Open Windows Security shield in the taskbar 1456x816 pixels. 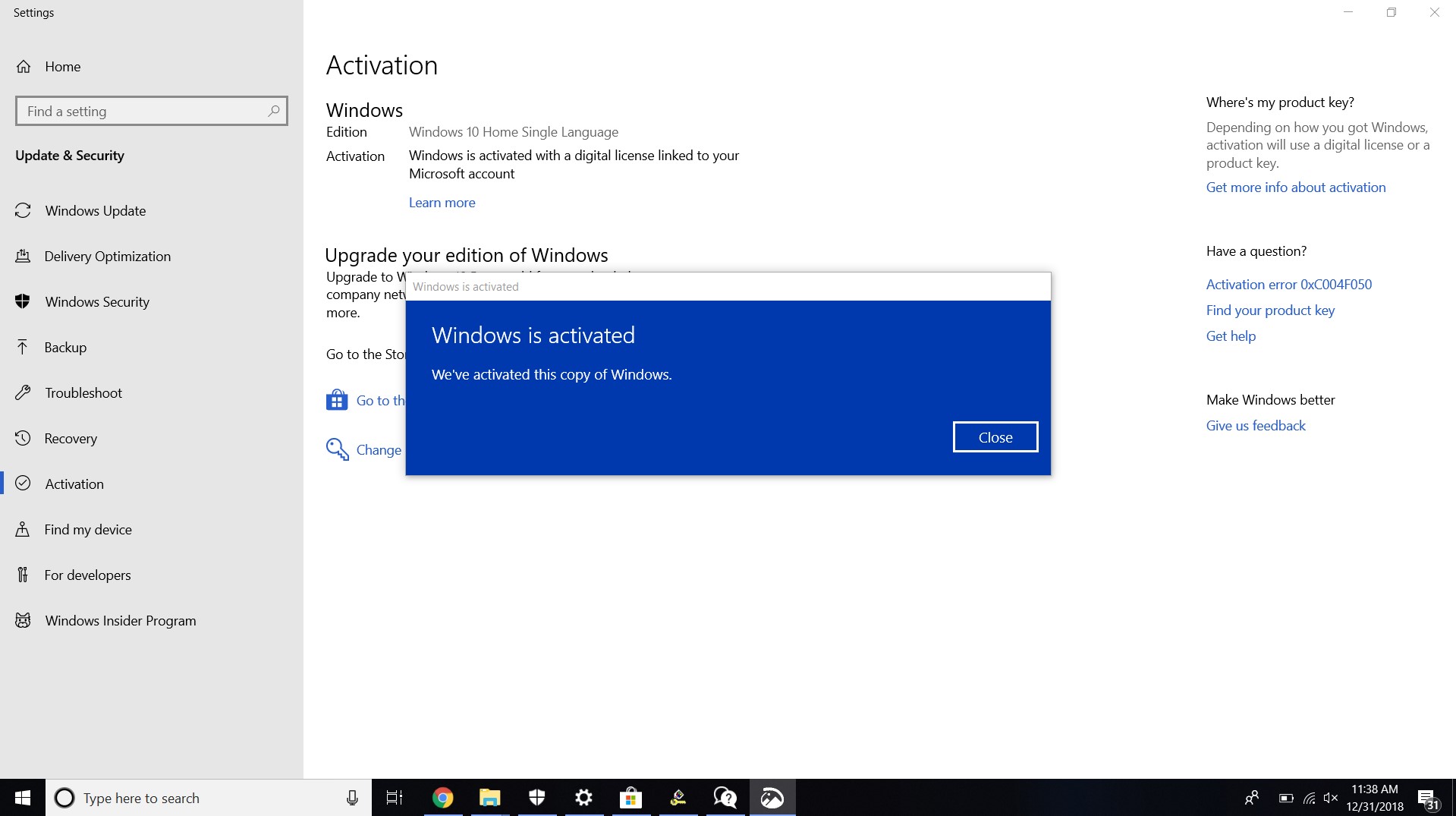537,798
